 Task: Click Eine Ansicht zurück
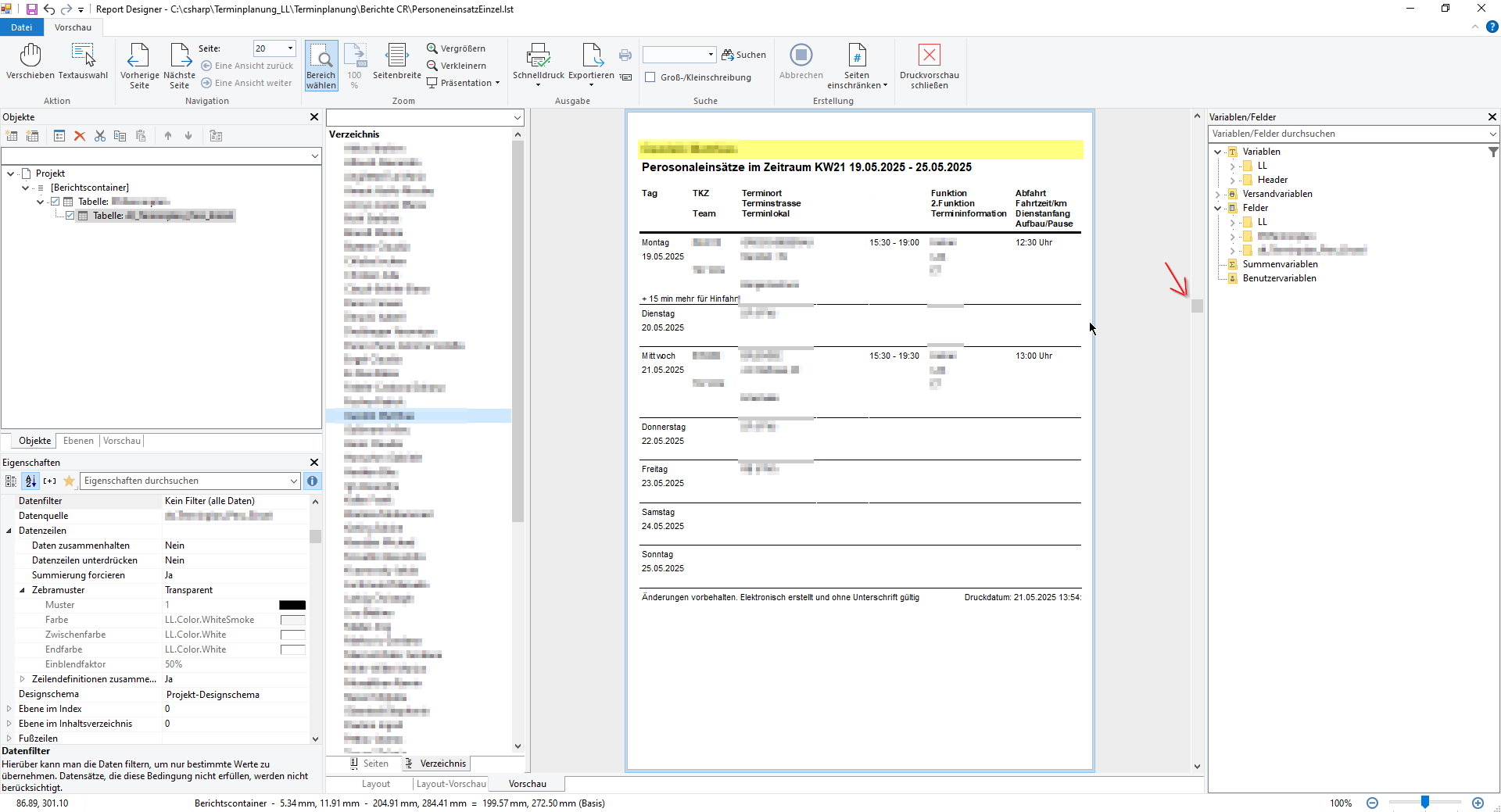click(247, 66)
